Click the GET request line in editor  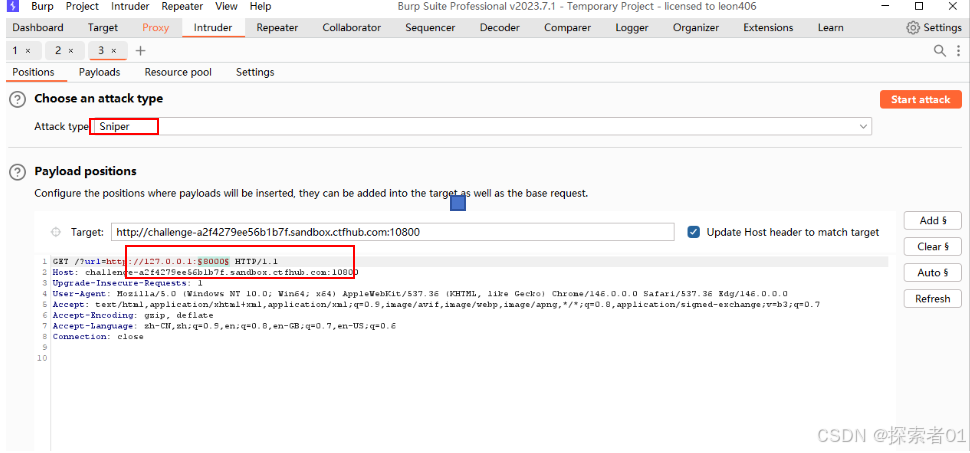[x=166, y=262]
